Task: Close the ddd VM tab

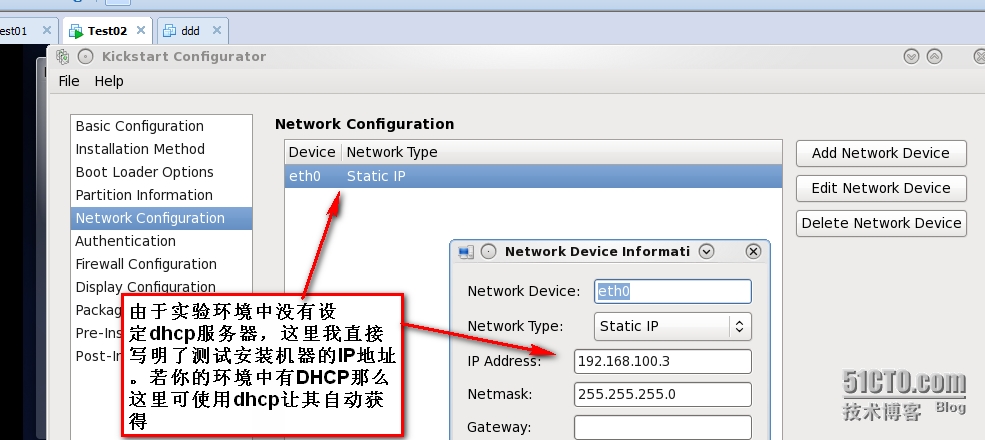Action: click(215, 31)
